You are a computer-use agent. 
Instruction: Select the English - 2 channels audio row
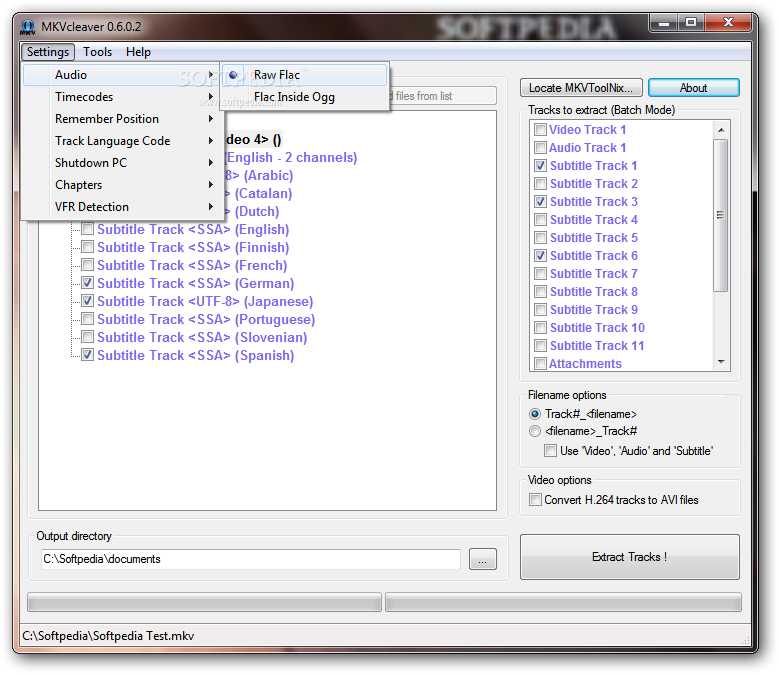coord(292,157)
